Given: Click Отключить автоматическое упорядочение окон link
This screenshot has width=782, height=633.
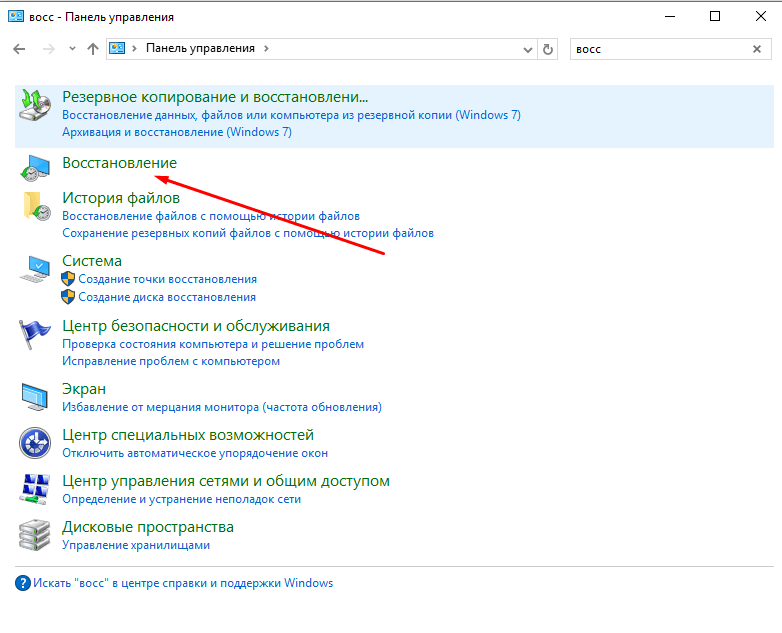Looking at the screenshot, I should coord(195,453).
